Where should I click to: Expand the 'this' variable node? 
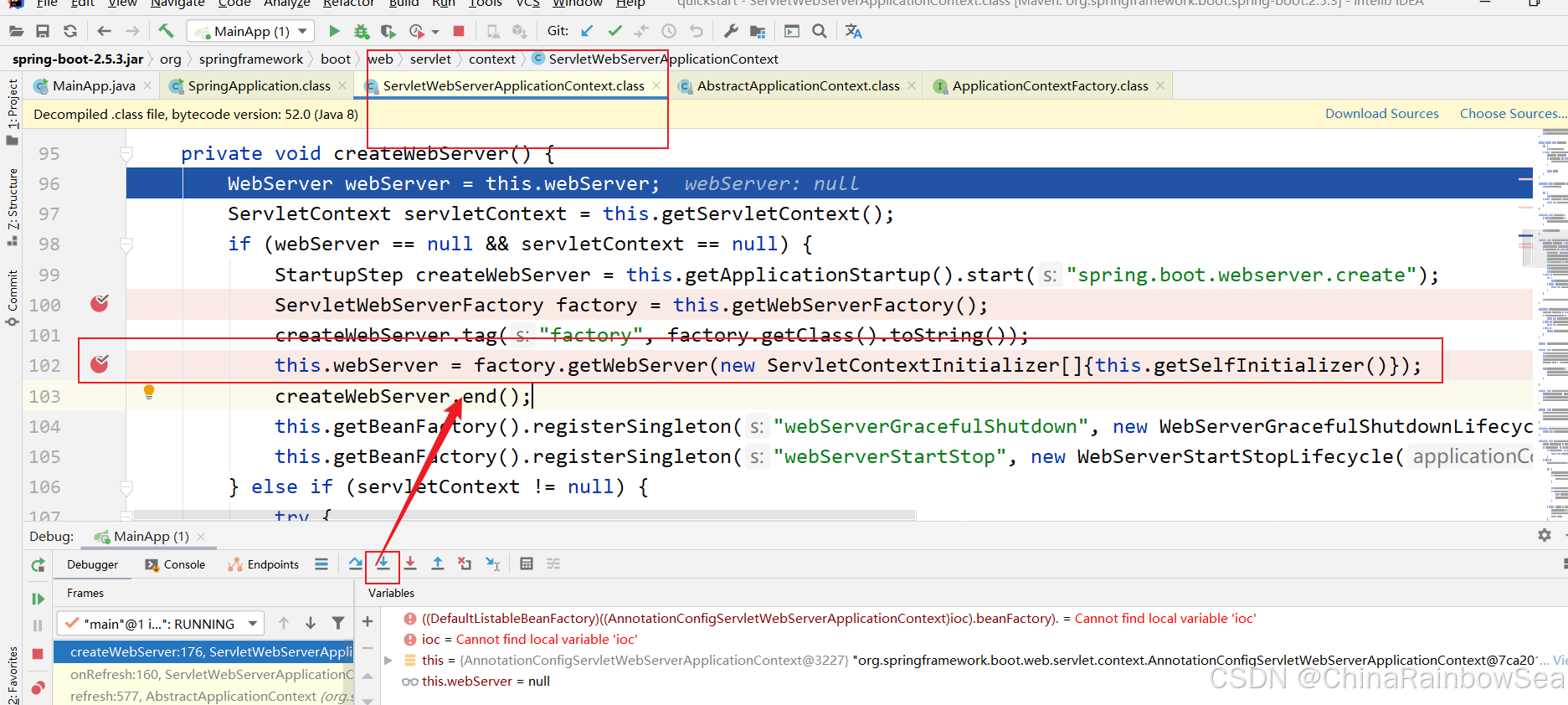click(388, 661)
